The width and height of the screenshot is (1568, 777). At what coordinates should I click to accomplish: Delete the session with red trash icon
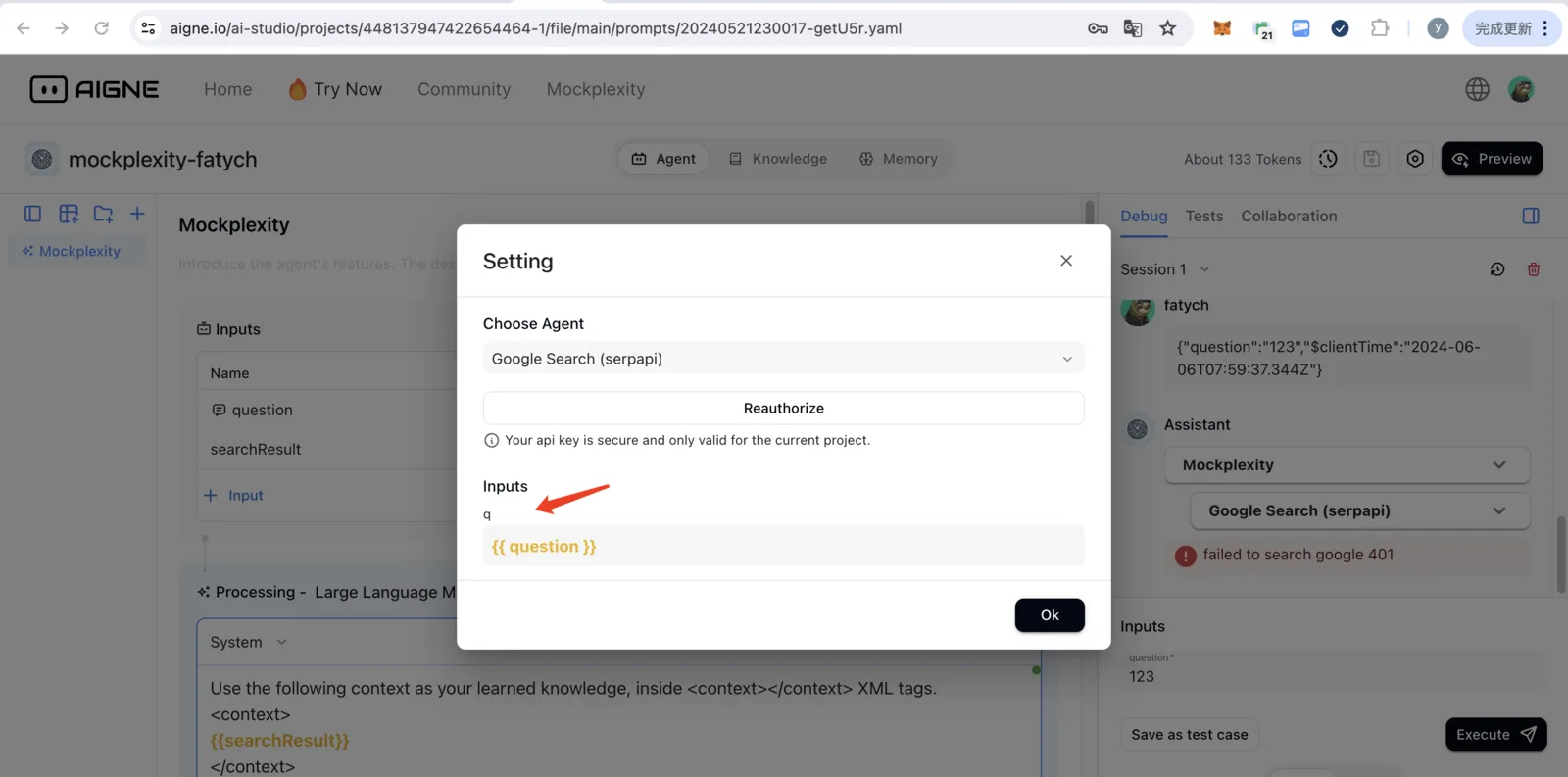[1534, 269]
